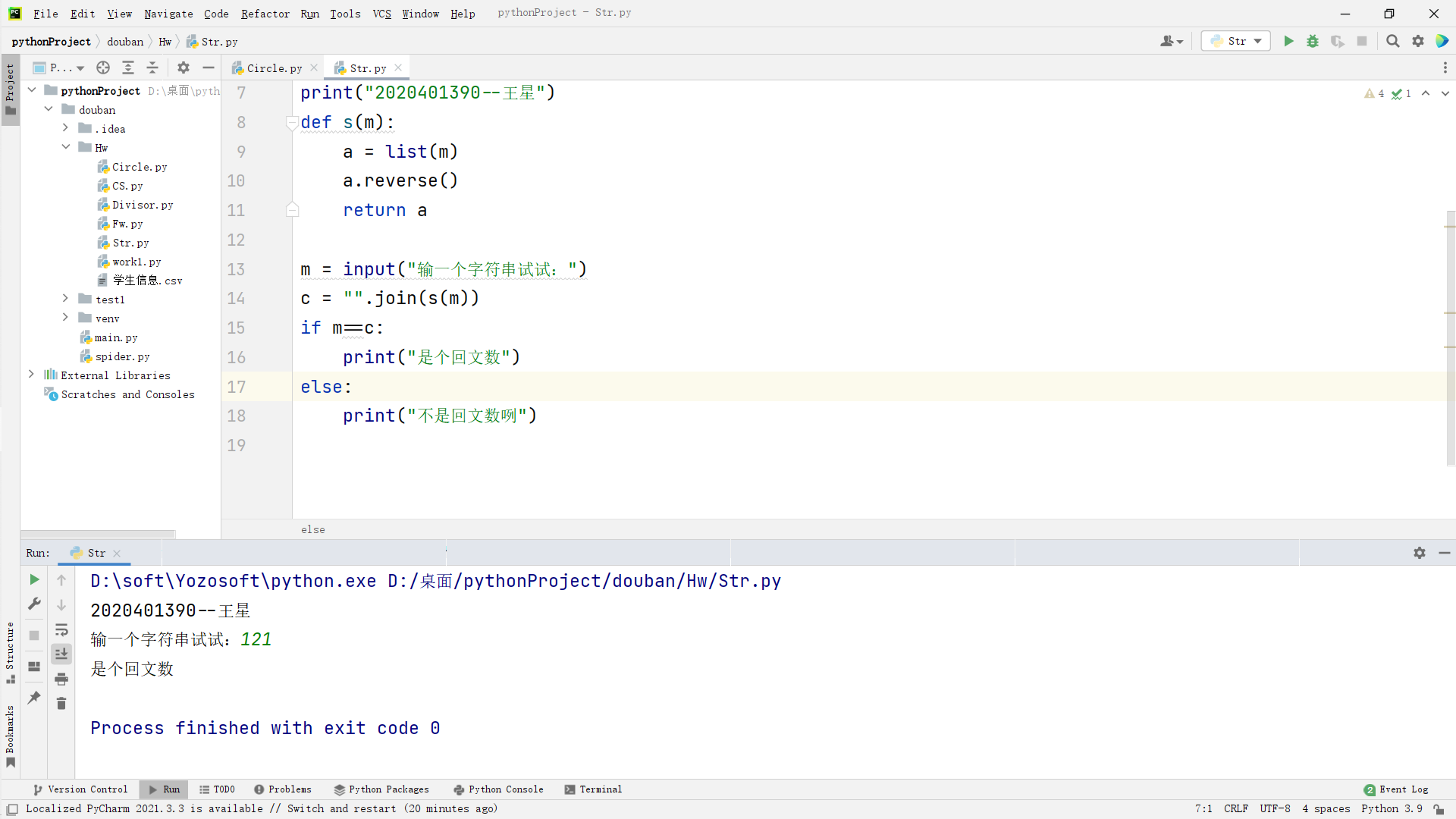Click the Debug bug icon
This screenshot has width=1456, height=819.
click(x=1313, y=41)
